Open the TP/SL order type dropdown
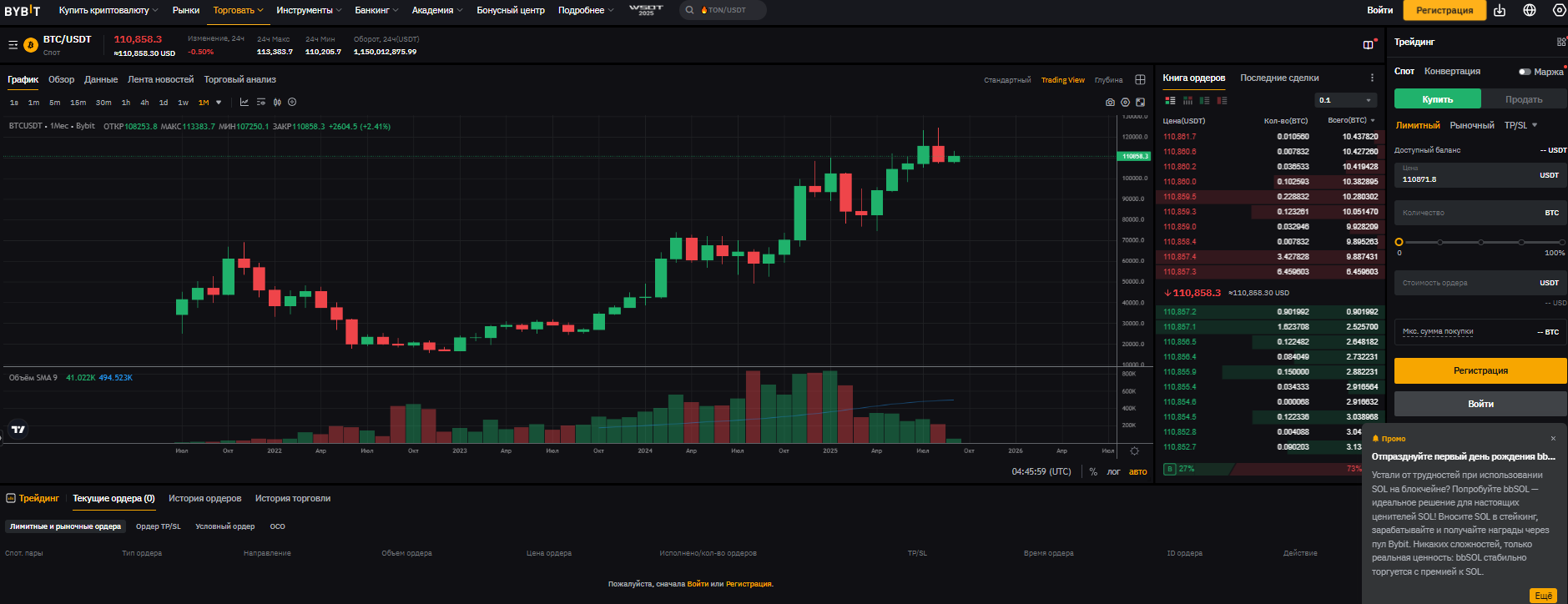Screen dimensions: 1568x604 [1520, 125]
